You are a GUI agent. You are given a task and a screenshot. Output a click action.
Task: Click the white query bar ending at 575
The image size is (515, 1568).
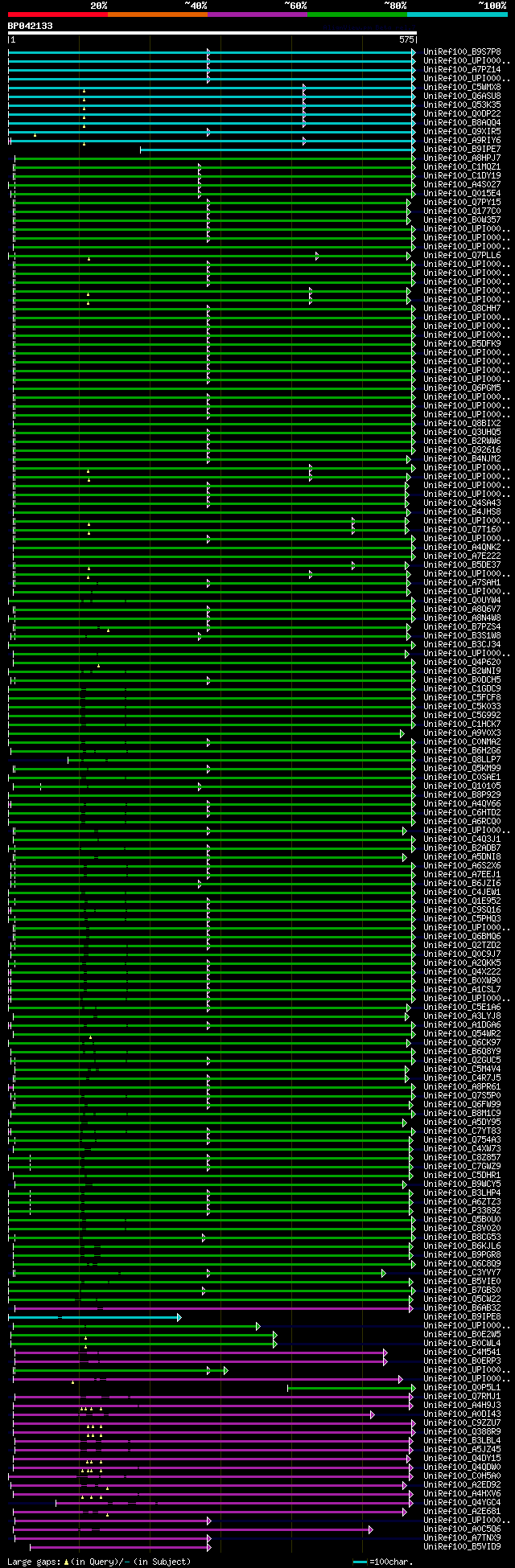212,34
